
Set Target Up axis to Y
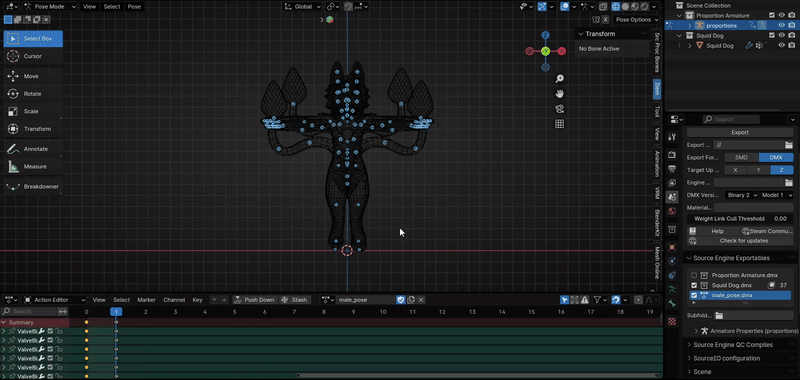click(x=758, y=170)
